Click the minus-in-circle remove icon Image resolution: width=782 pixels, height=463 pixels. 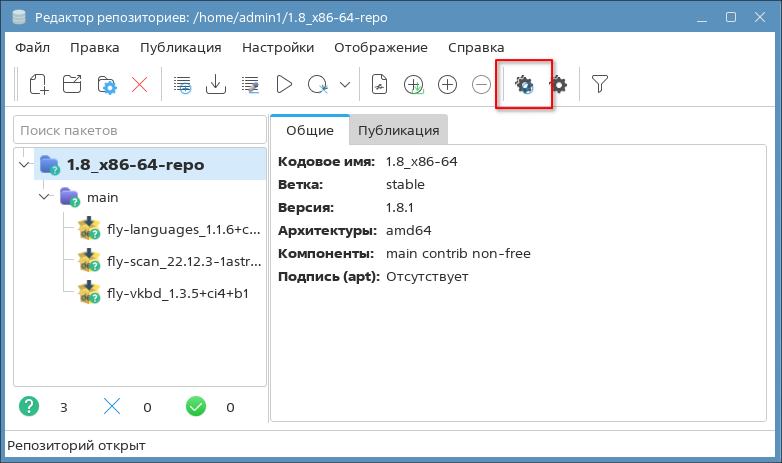pos(481,85)
